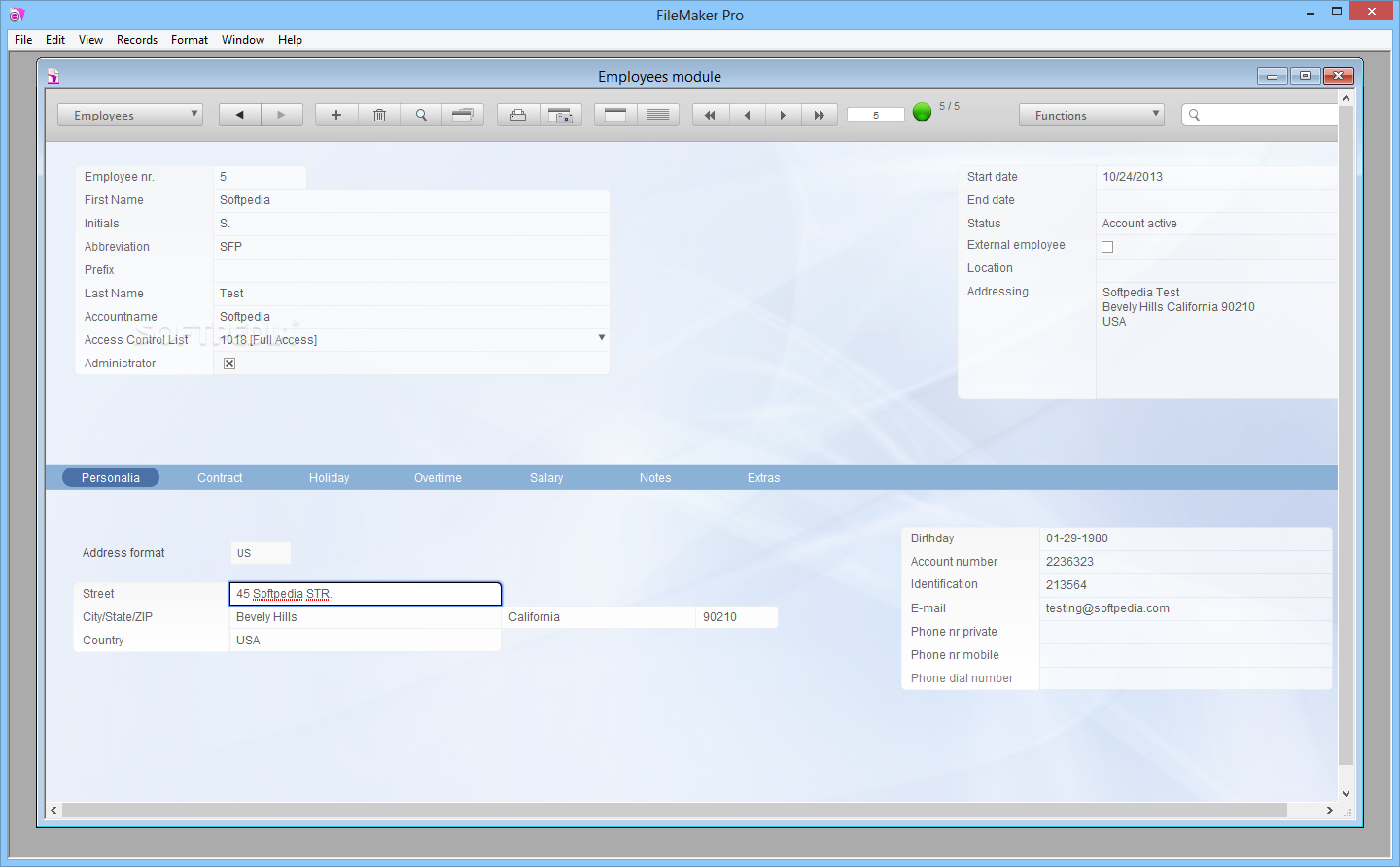Click the Identification field 213564
This screenshot has width=1400, height=867.
1185,585
